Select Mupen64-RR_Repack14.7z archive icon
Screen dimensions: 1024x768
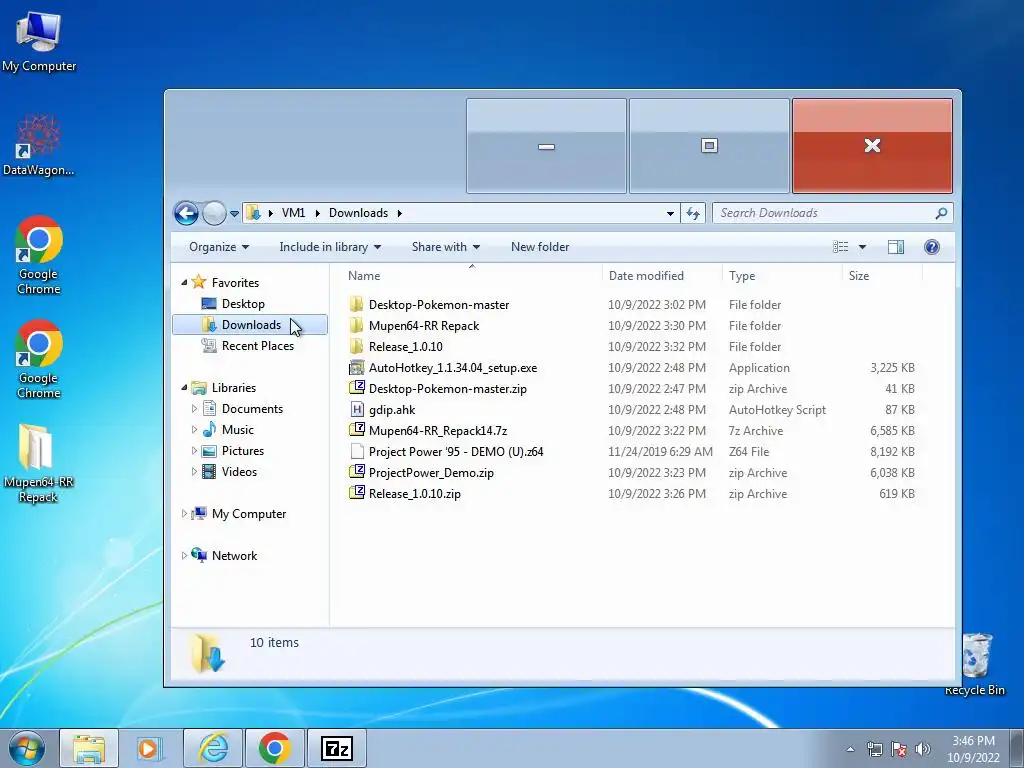[x=357, y=430]
